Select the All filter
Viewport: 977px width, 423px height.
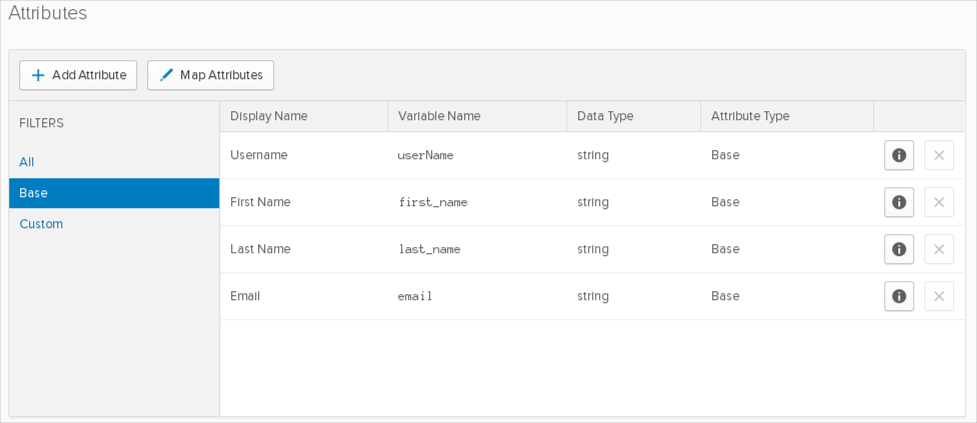point(27,162)
